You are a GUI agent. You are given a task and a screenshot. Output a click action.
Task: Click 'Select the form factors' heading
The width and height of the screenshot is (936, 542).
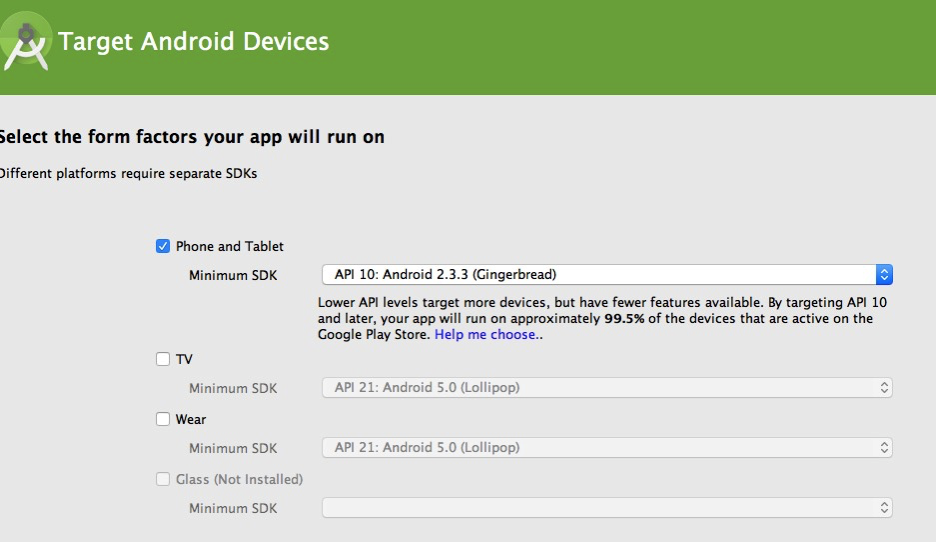pyautogui.click(x=192, y=137)
